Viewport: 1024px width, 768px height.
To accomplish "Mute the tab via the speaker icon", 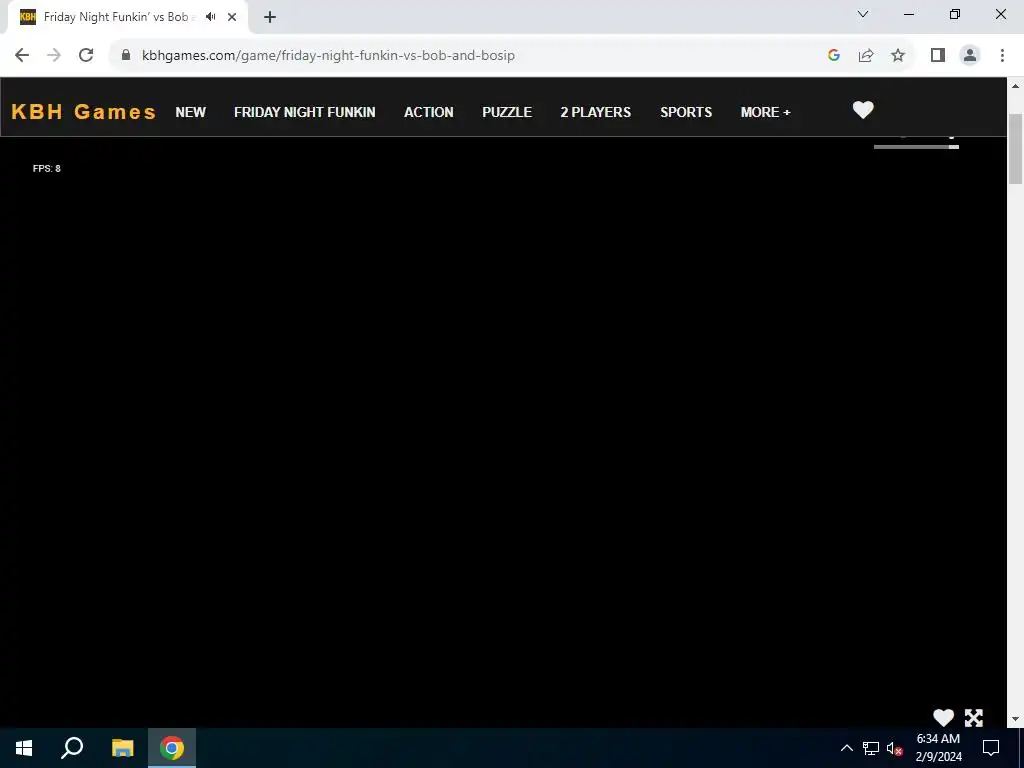I will (210, 17).
